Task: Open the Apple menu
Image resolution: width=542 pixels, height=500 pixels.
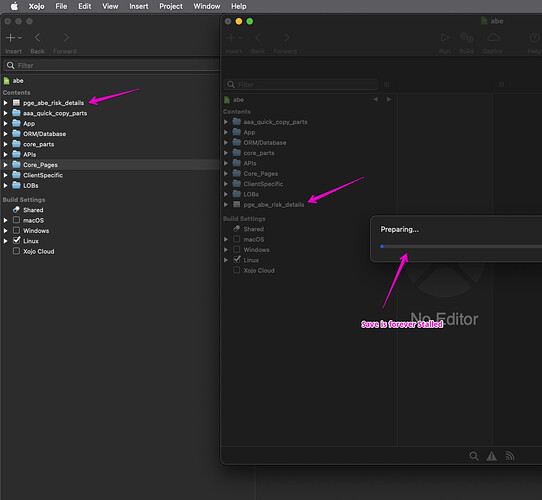Action: [x=14, y=6]
